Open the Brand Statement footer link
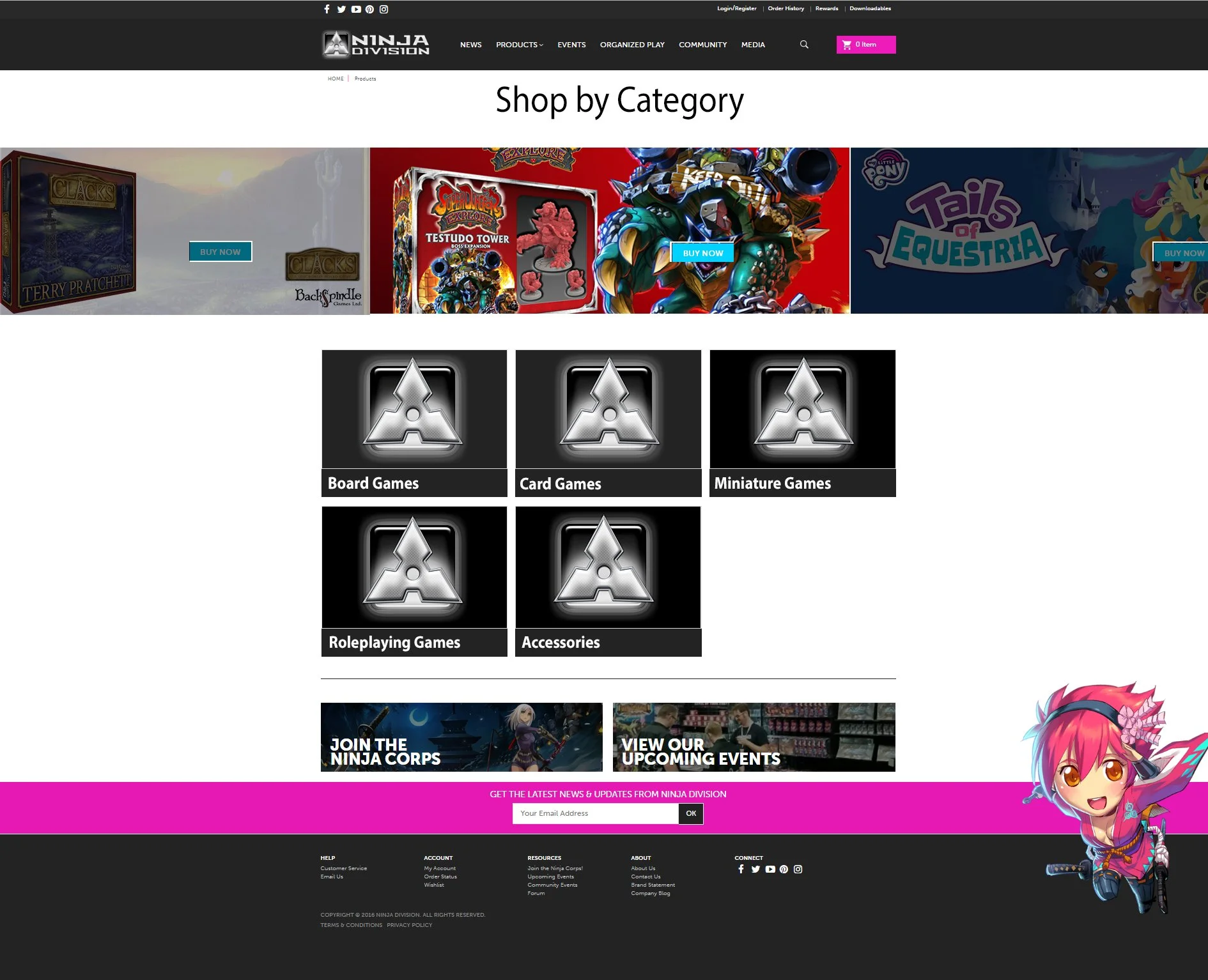 coord(653,885)
